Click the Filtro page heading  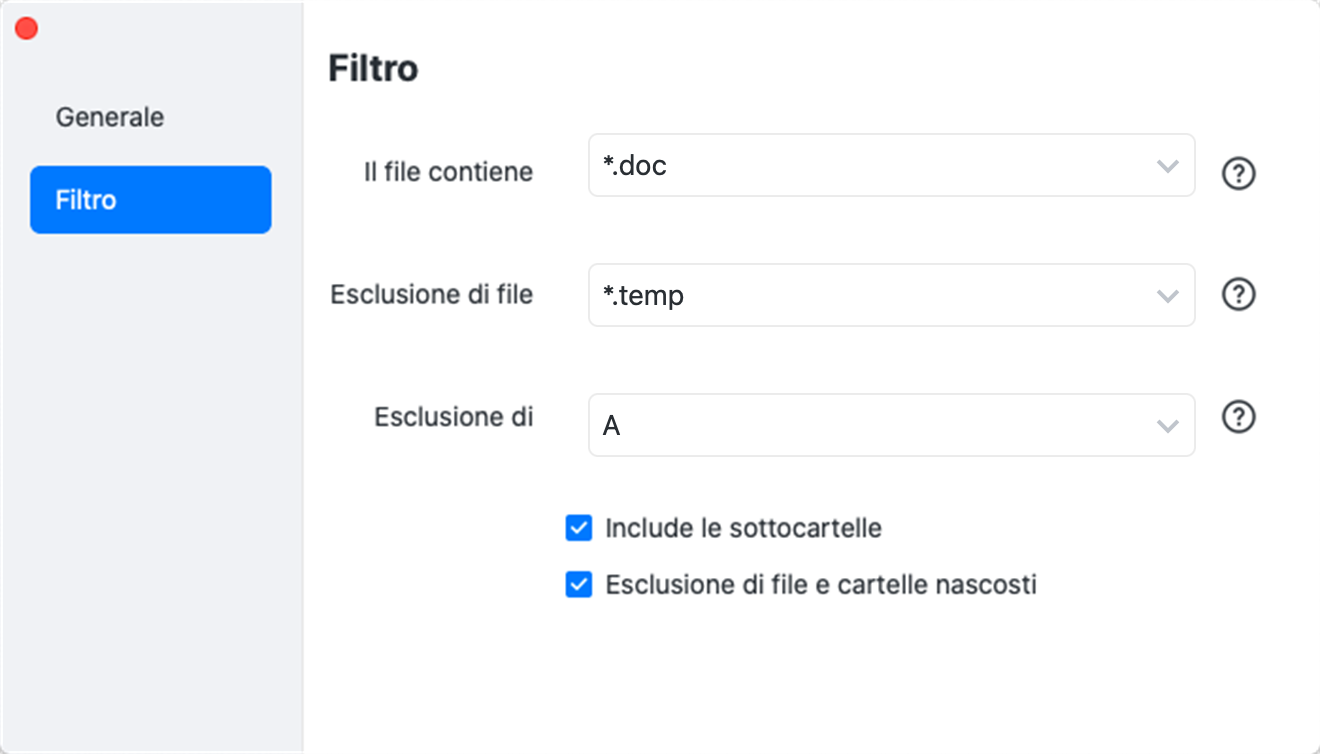pyautogui.click(x=373, y=69)
